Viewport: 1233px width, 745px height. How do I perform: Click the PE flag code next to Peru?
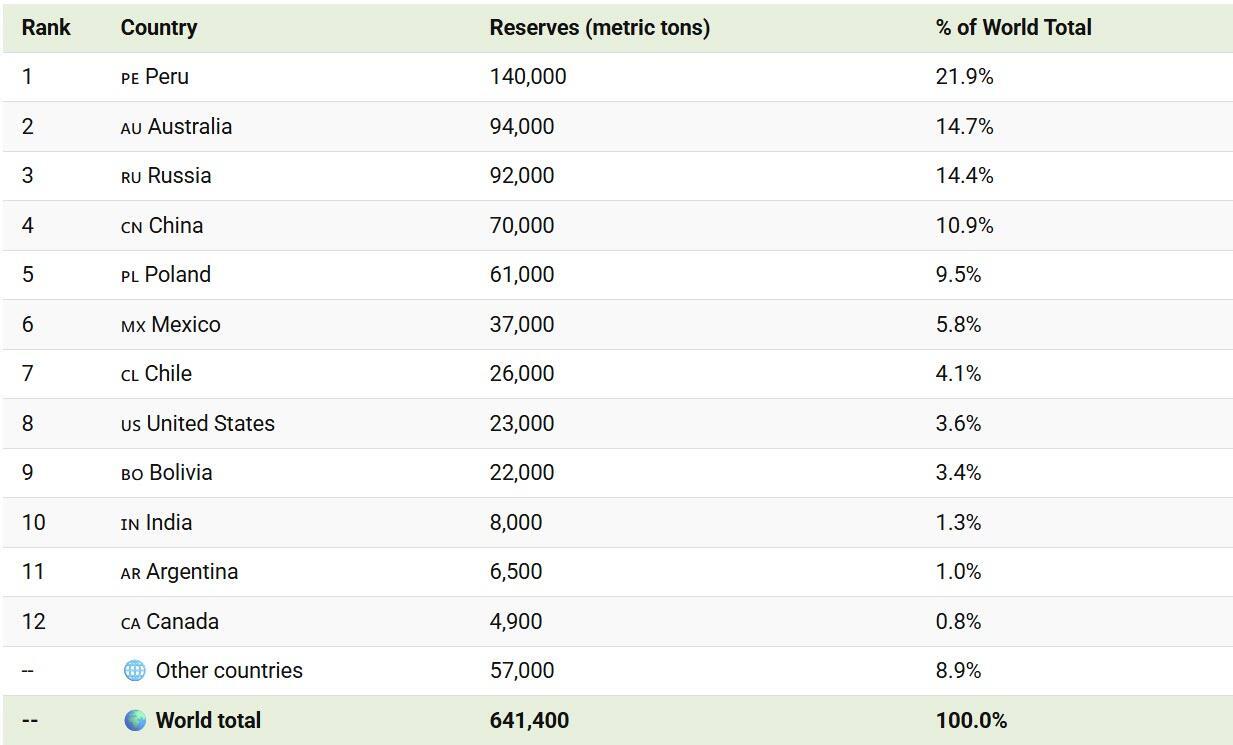tap(130, 78)
